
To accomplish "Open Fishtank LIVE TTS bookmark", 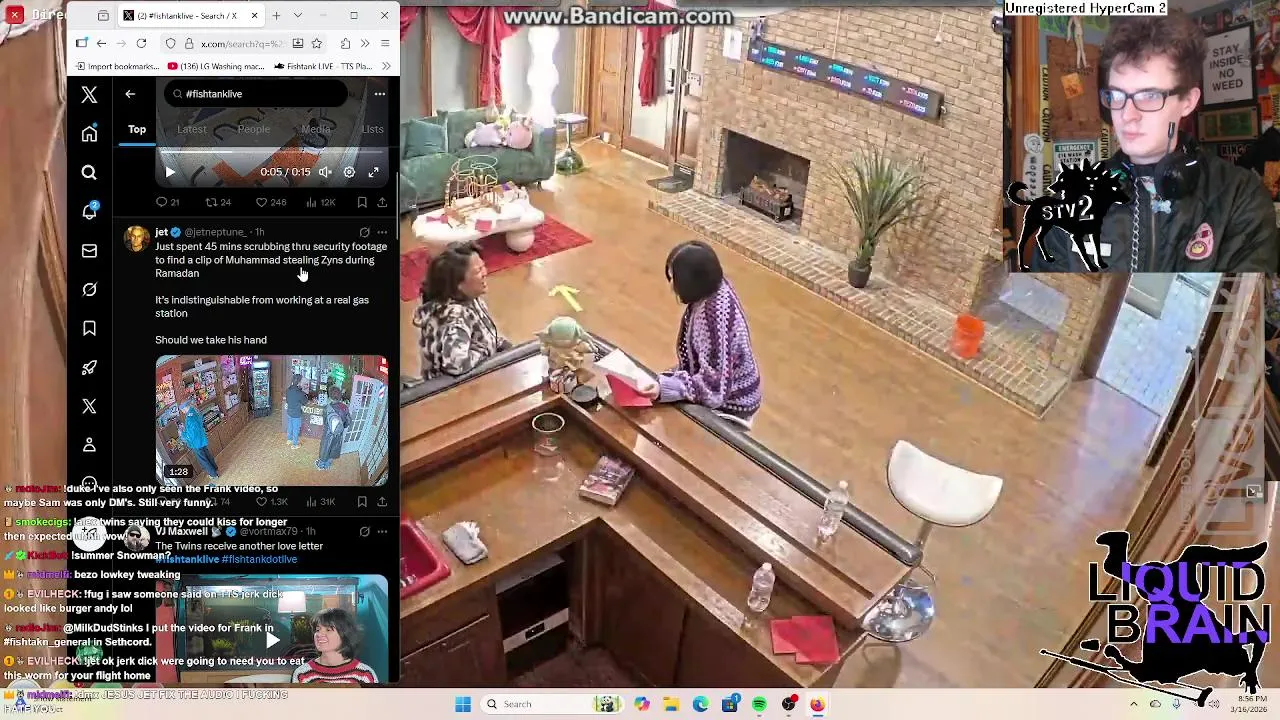I will point(322,66).
